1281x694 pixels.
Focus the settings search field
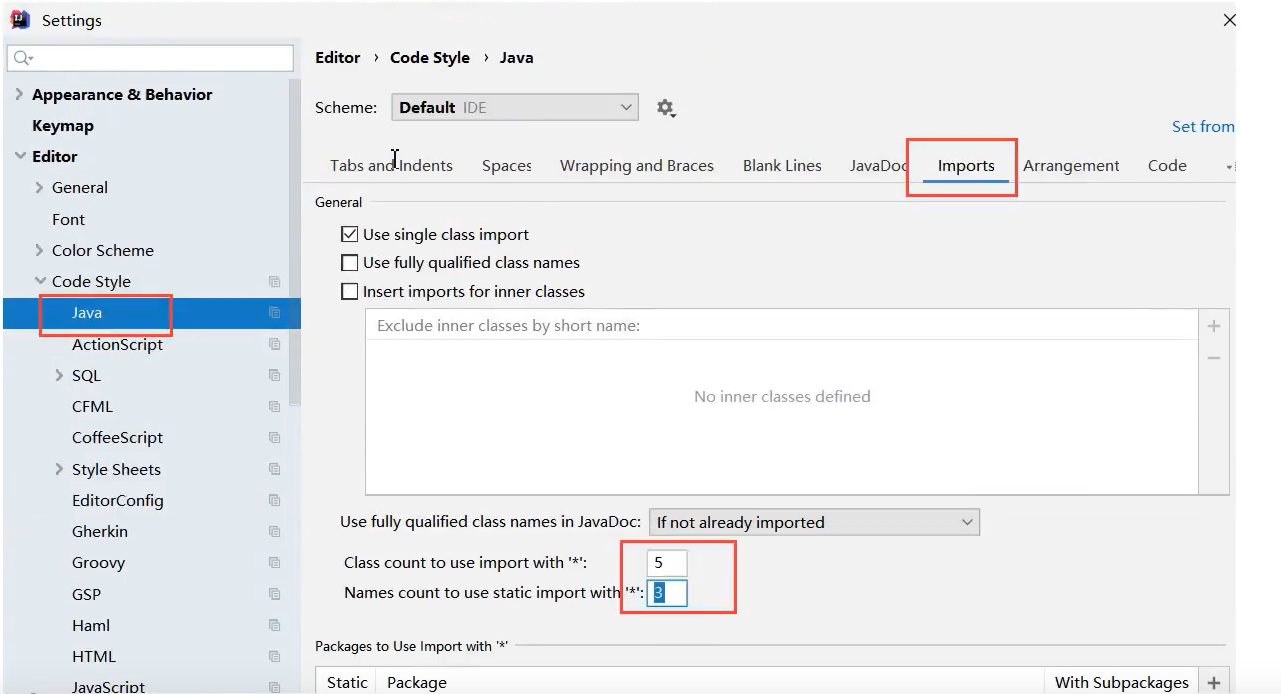coord(150,58)
